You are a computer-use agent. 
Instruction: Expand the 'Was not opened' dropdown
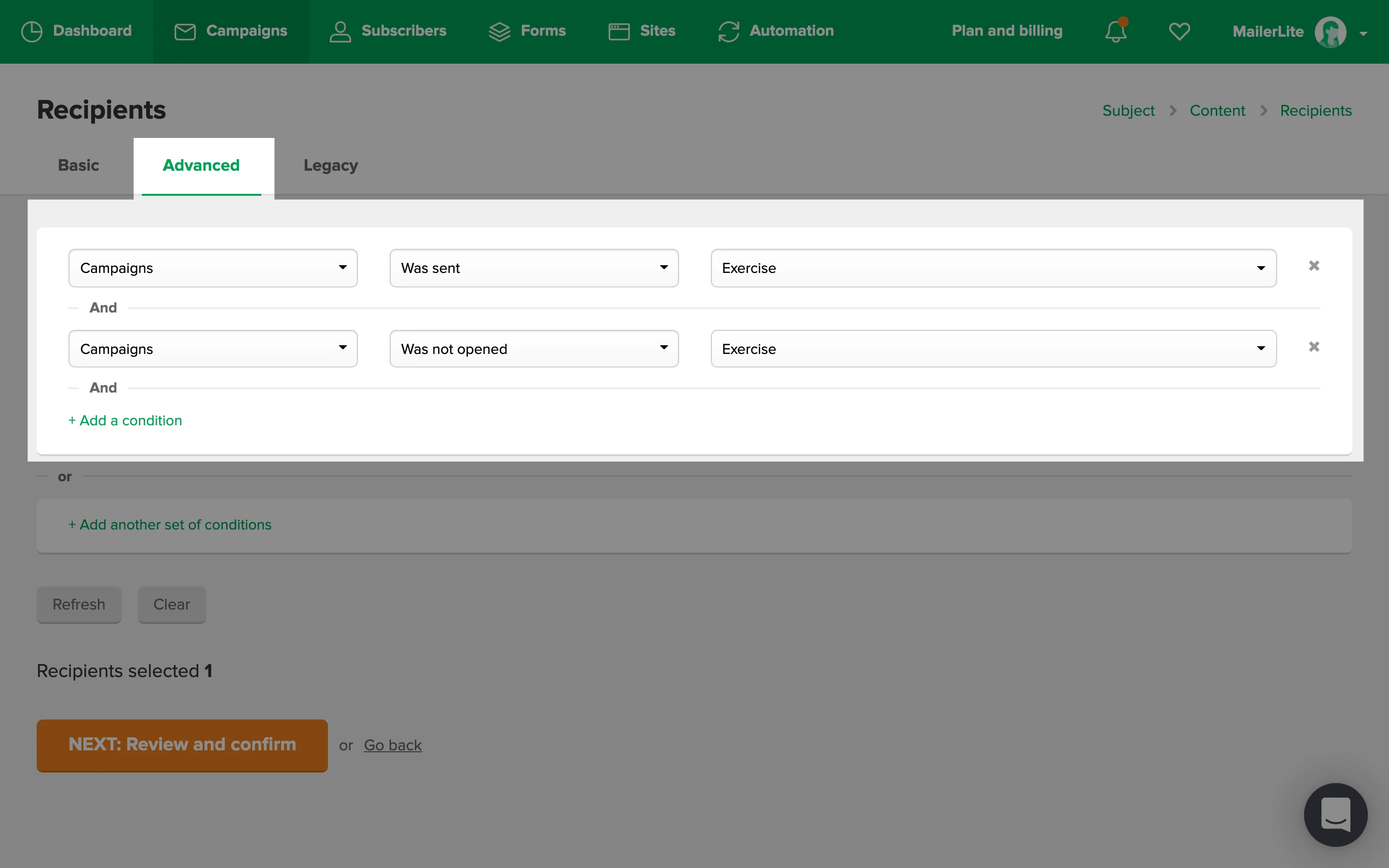click(x=534, y=349)
